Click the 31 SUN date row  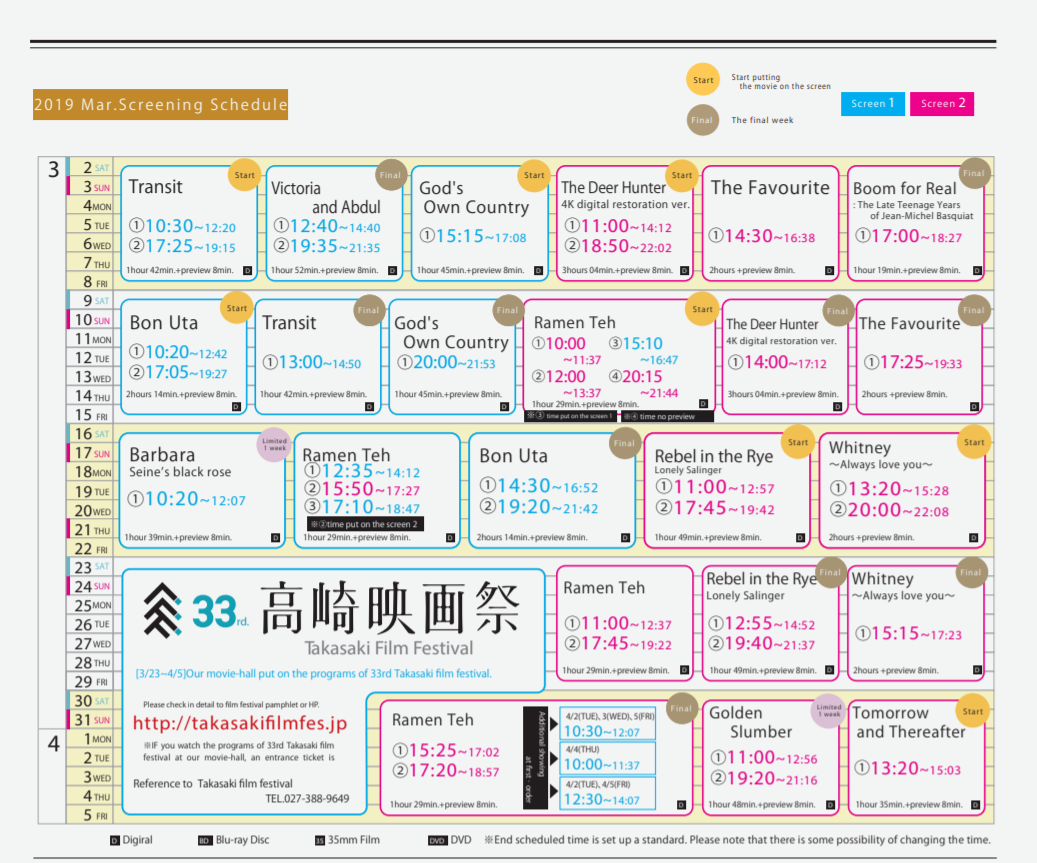(x=90, y=719)
